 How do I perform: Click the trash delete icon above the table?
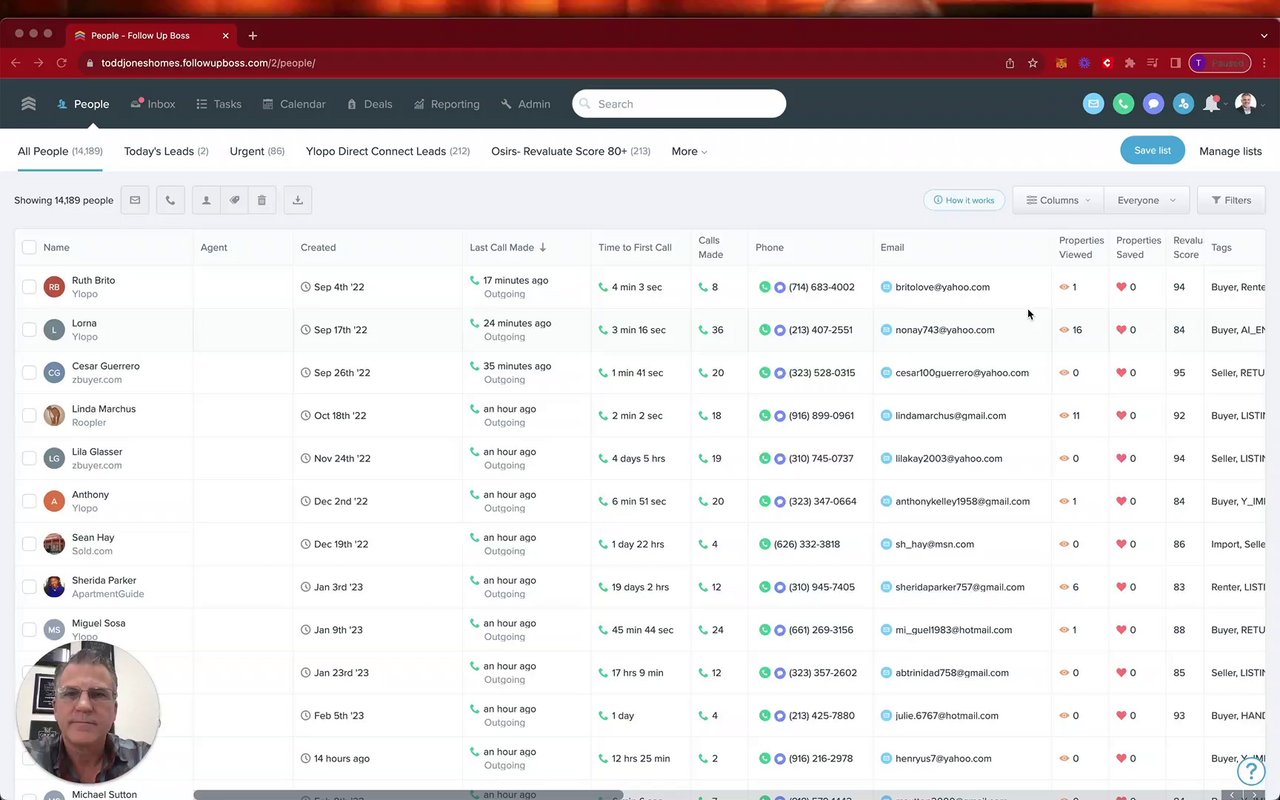click(x=262, y=200)
